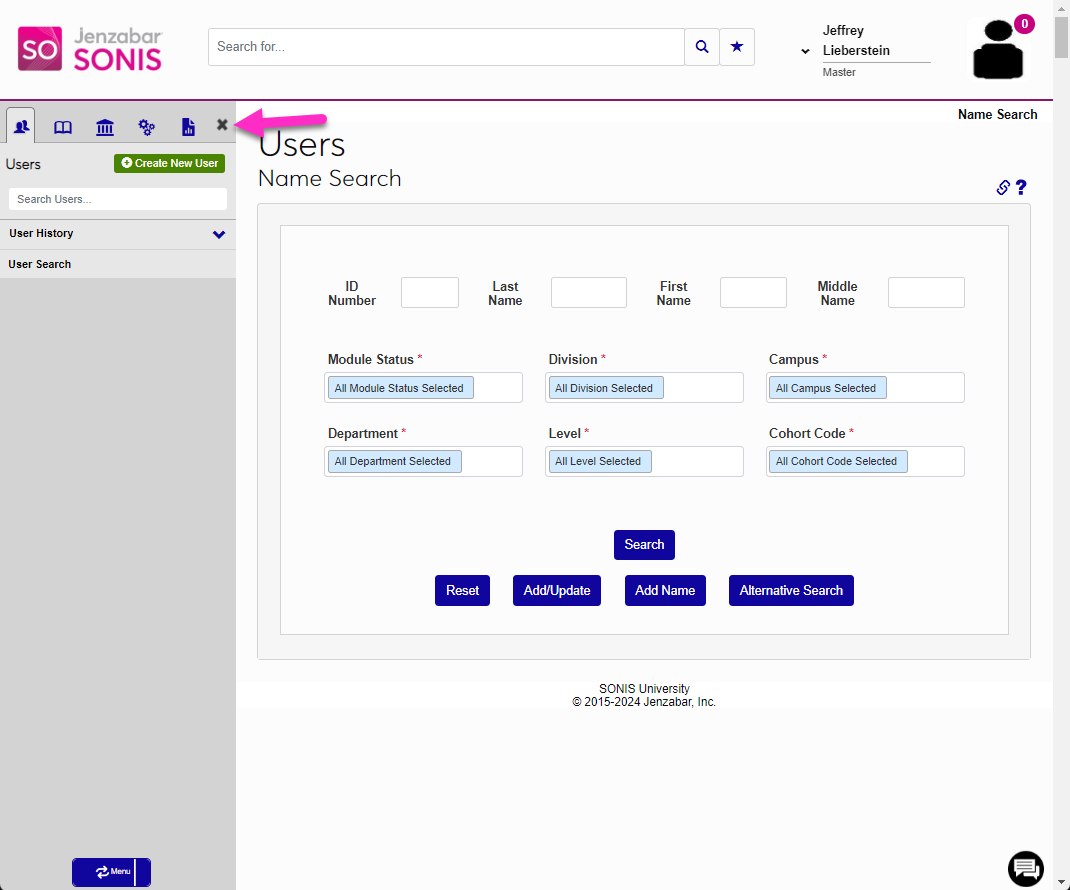Select the Users people icon tab
The height and width of the screenshot is (890, 1070).
[x=21, y=126]
